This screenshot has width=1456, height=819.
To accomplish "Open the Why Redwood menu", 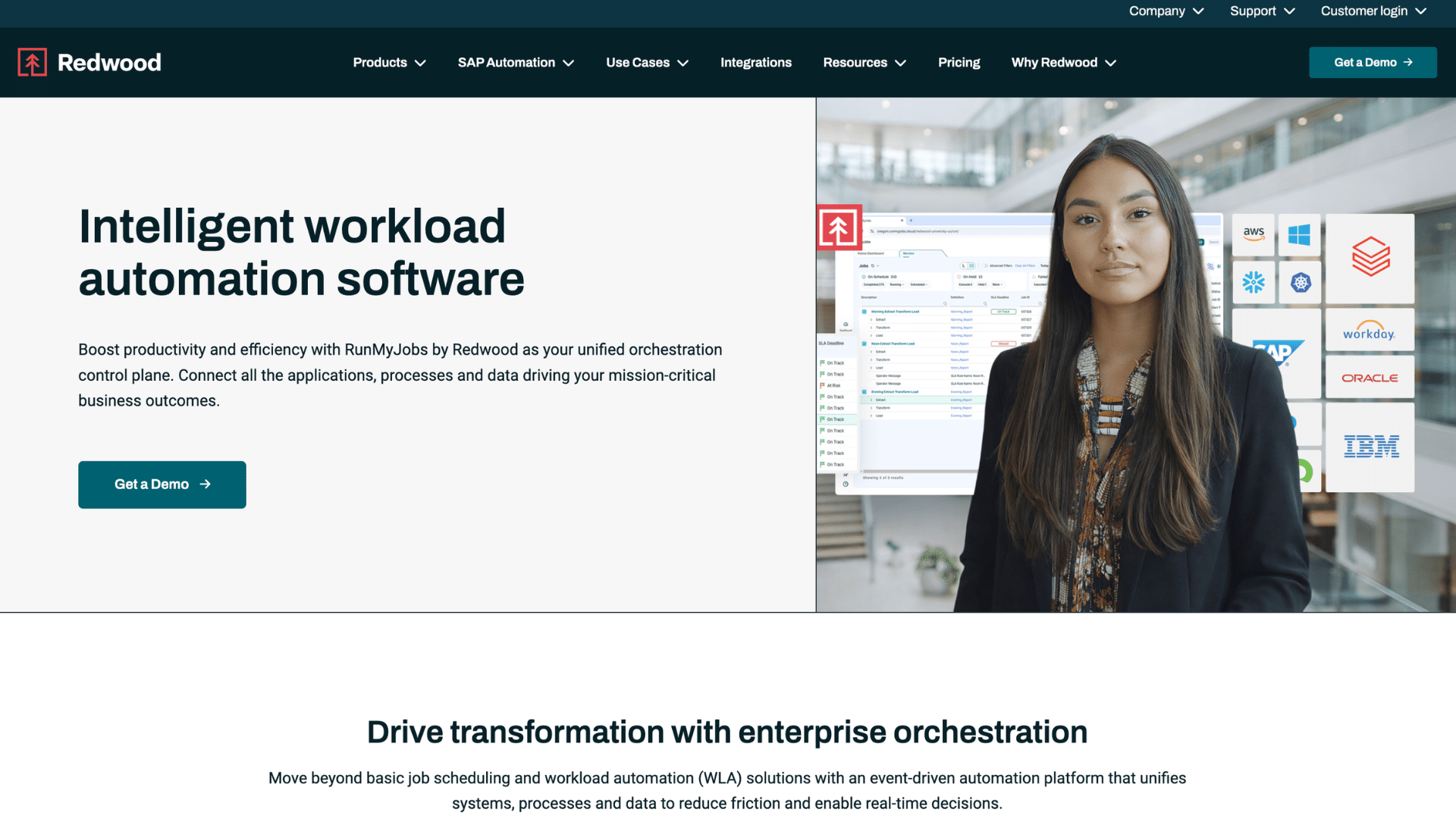I will [1063, 62].
